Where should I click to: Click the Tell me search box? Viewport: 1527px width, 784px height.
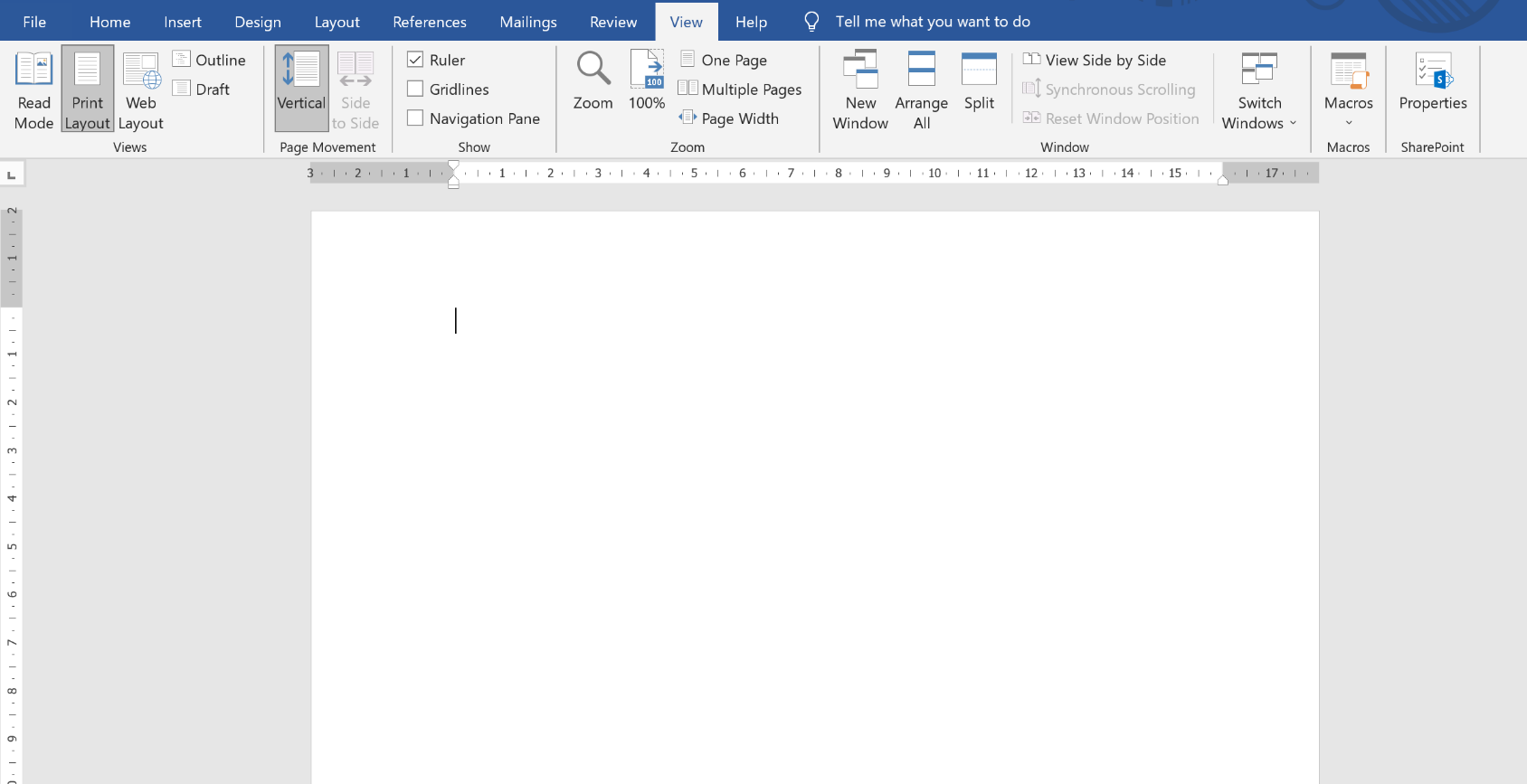[x=933, y=22]
